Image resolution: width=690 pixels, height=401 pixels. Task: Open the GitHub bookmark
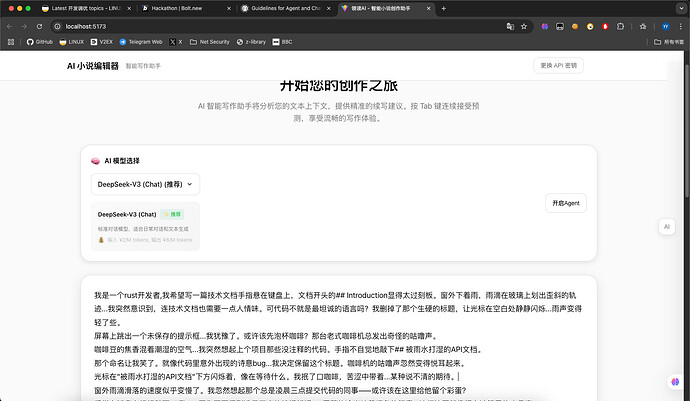tap(40, 42)
